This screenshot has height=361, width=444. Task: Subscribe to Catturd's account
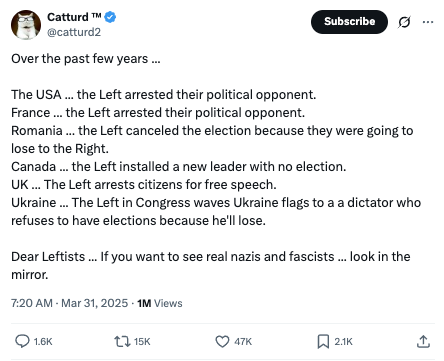pos(349,22)
